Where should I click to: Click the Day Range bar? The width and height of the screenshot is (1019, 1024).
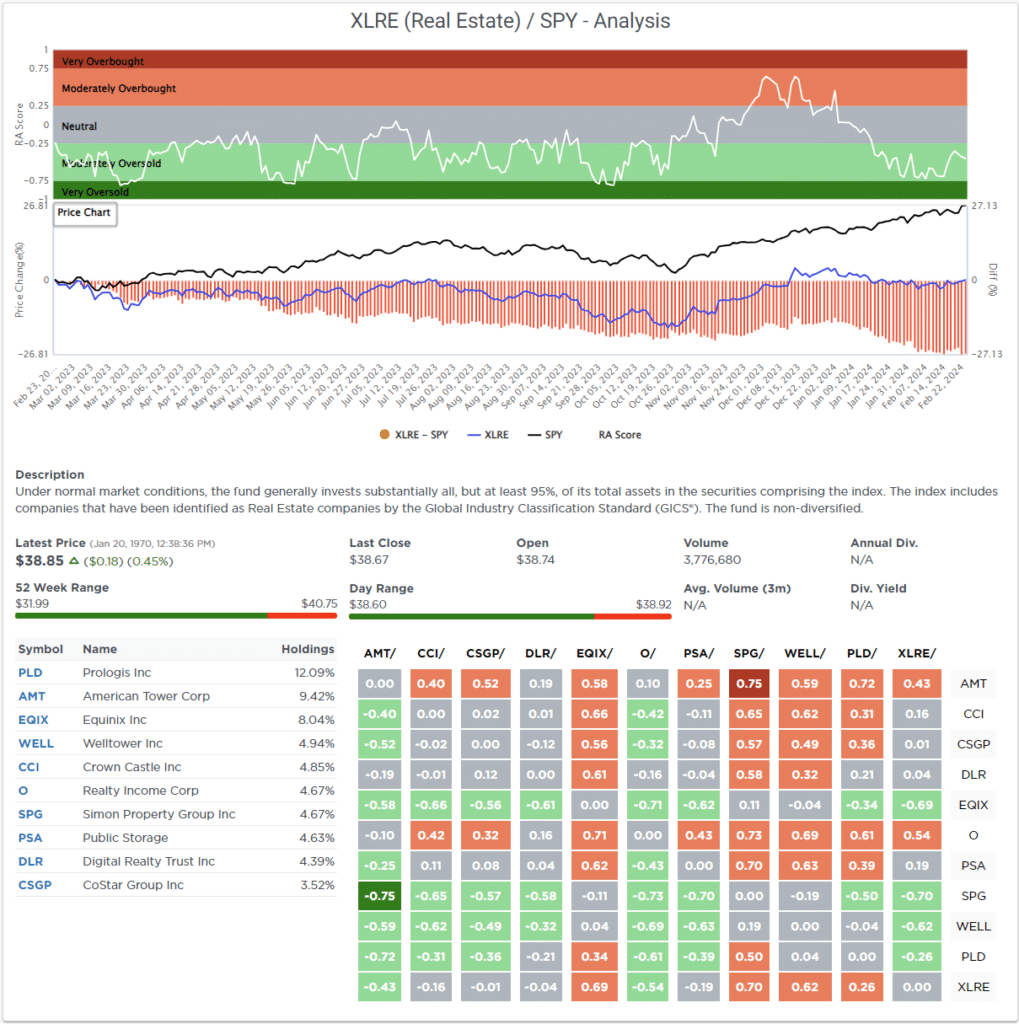pyautogui.click(x=510, y=616)
